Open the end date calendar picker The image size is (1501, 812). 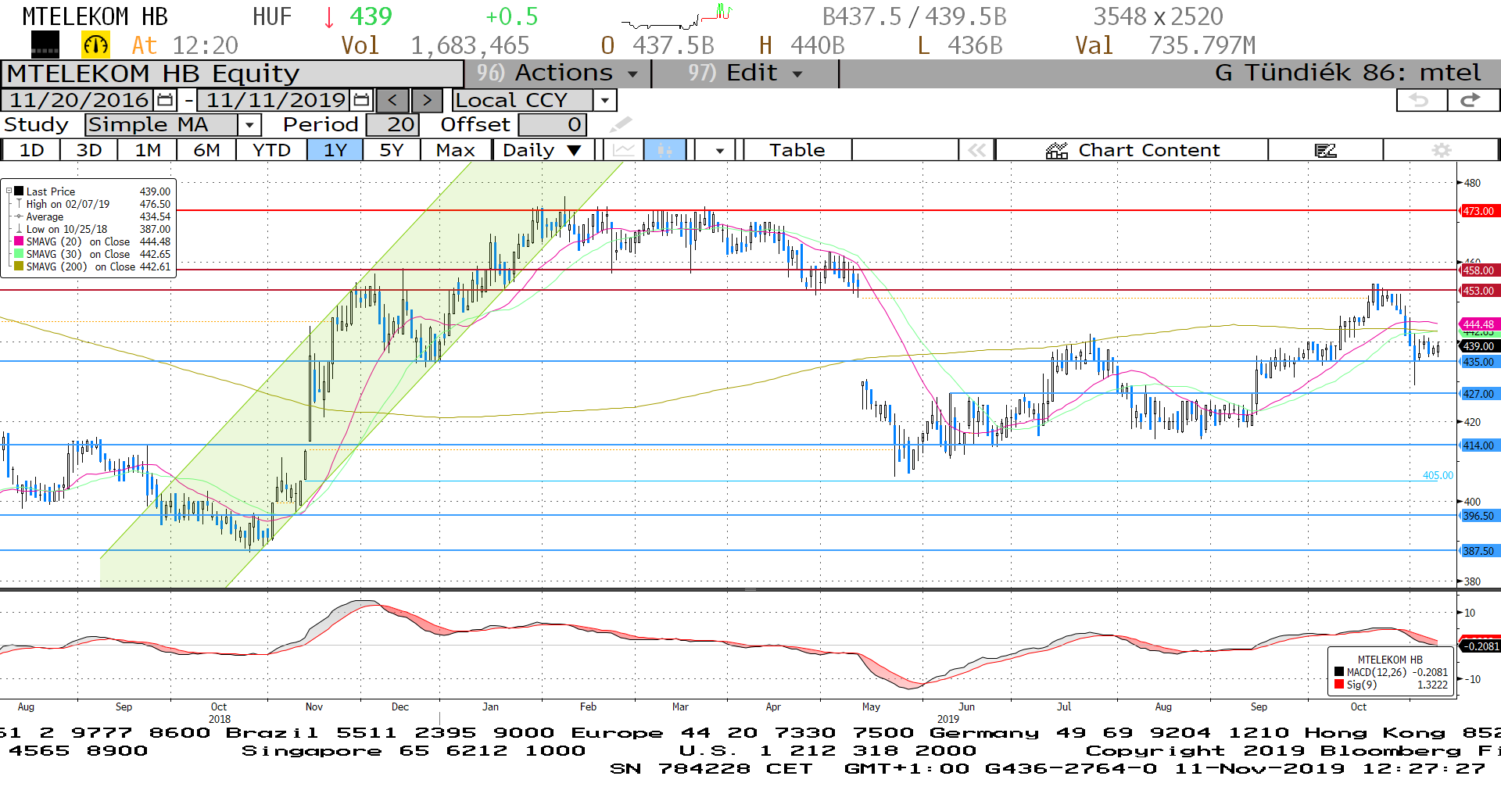[360, 100]
